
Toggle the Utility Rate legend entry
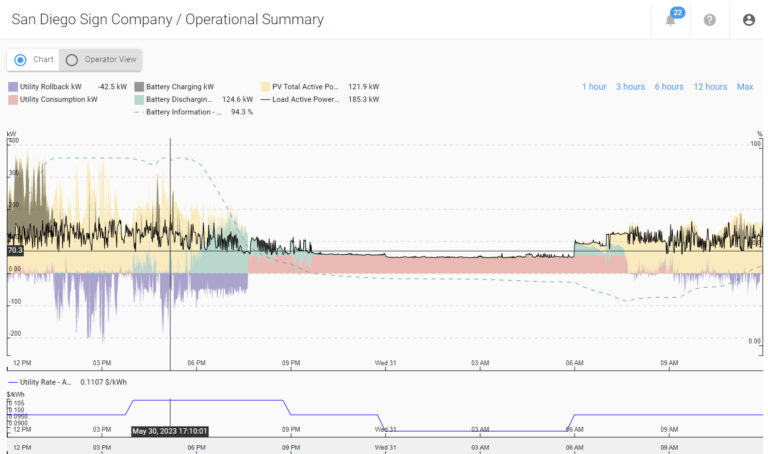13,382
